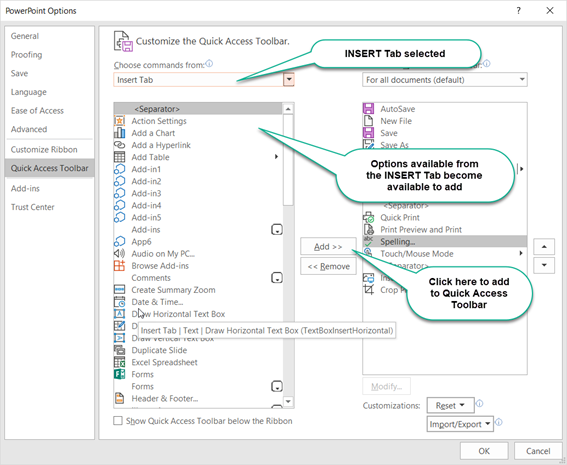
Task: Select the Header & Footer icon
Action: [x=119, y=398]
